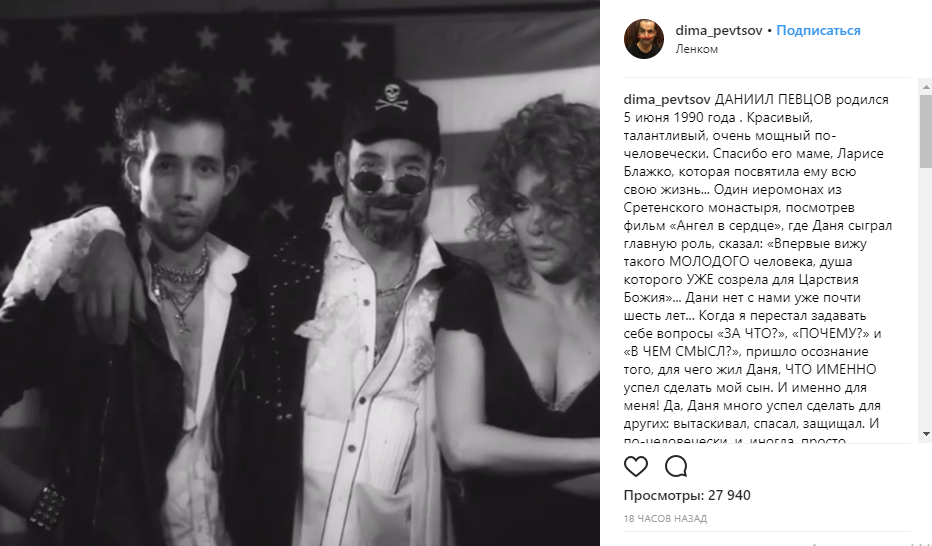Open the dima_pevtsov profile avatar picture
Image resolution: width=932 pixels, height=546 pixels.
point(644,39)
